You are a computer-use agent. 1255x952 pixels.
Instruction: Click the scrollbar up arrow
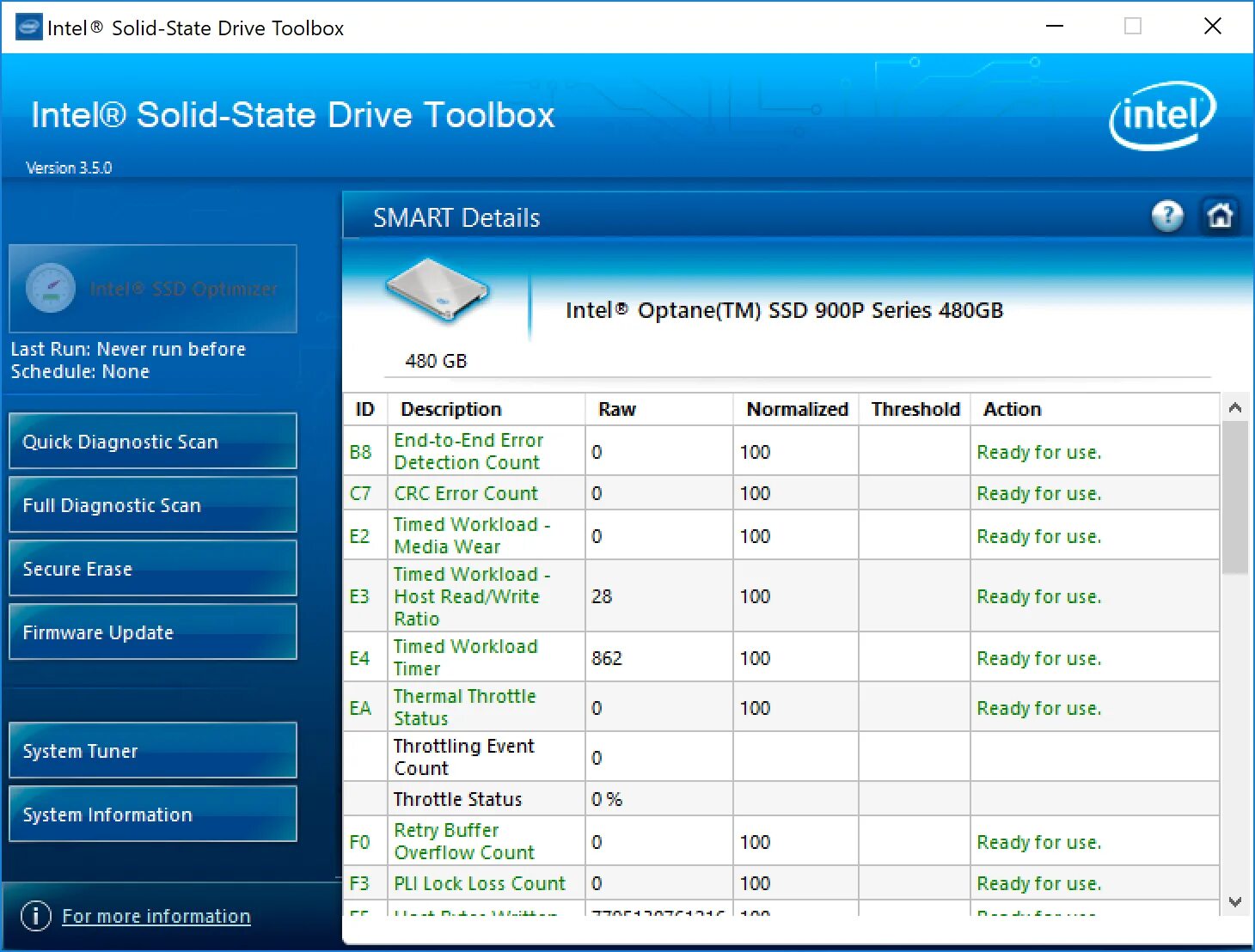point(1235,408)
